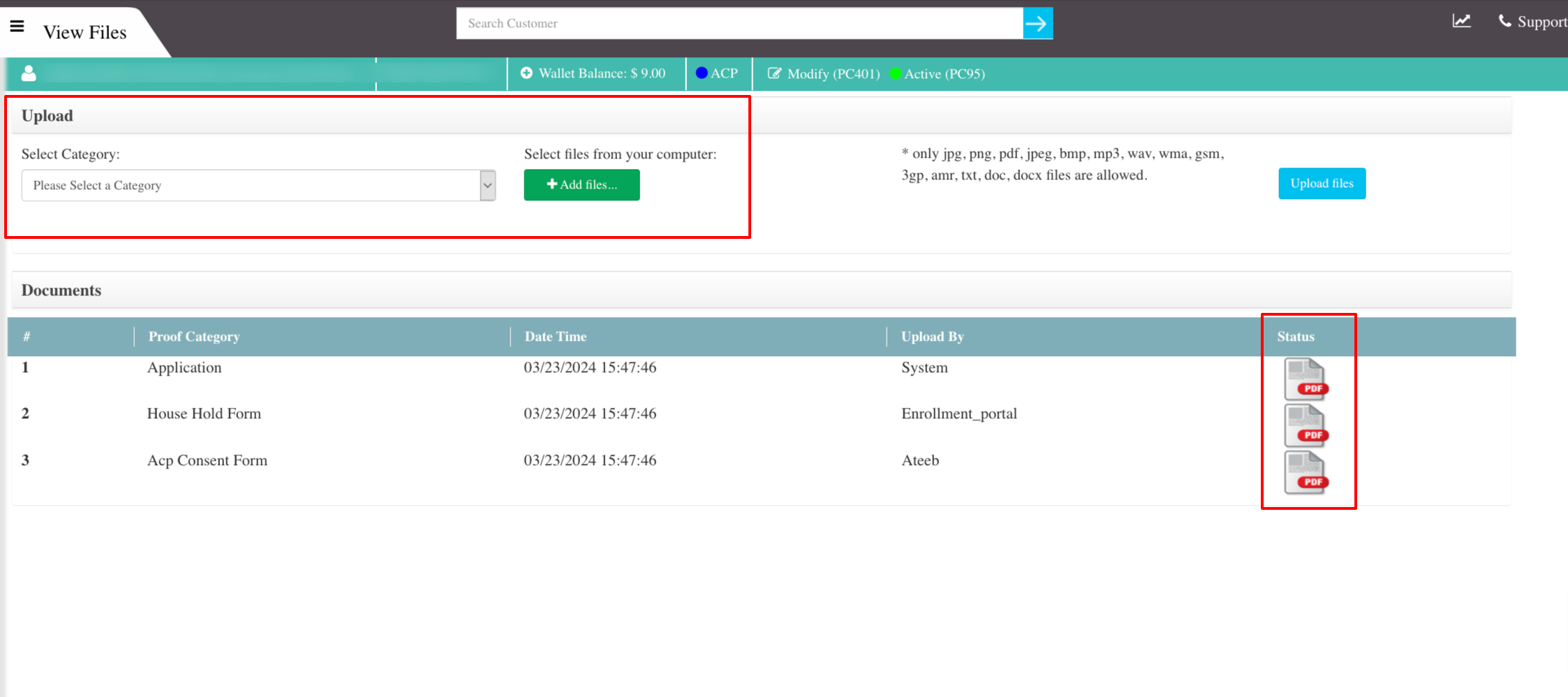The image size is (1568, 697).
Task: Open the Please Select a Category dropdown
Action: 258,184
